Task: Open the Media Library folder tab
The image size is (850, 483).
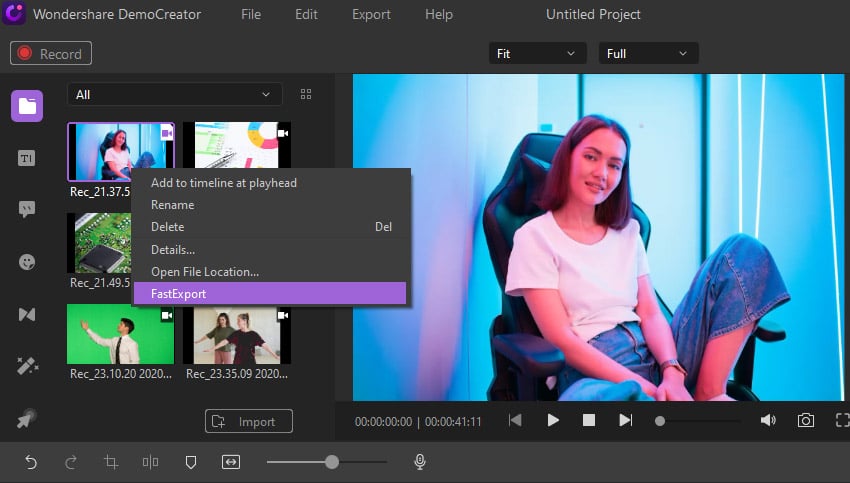Action: pyautogui.click(x=27, y=106)
